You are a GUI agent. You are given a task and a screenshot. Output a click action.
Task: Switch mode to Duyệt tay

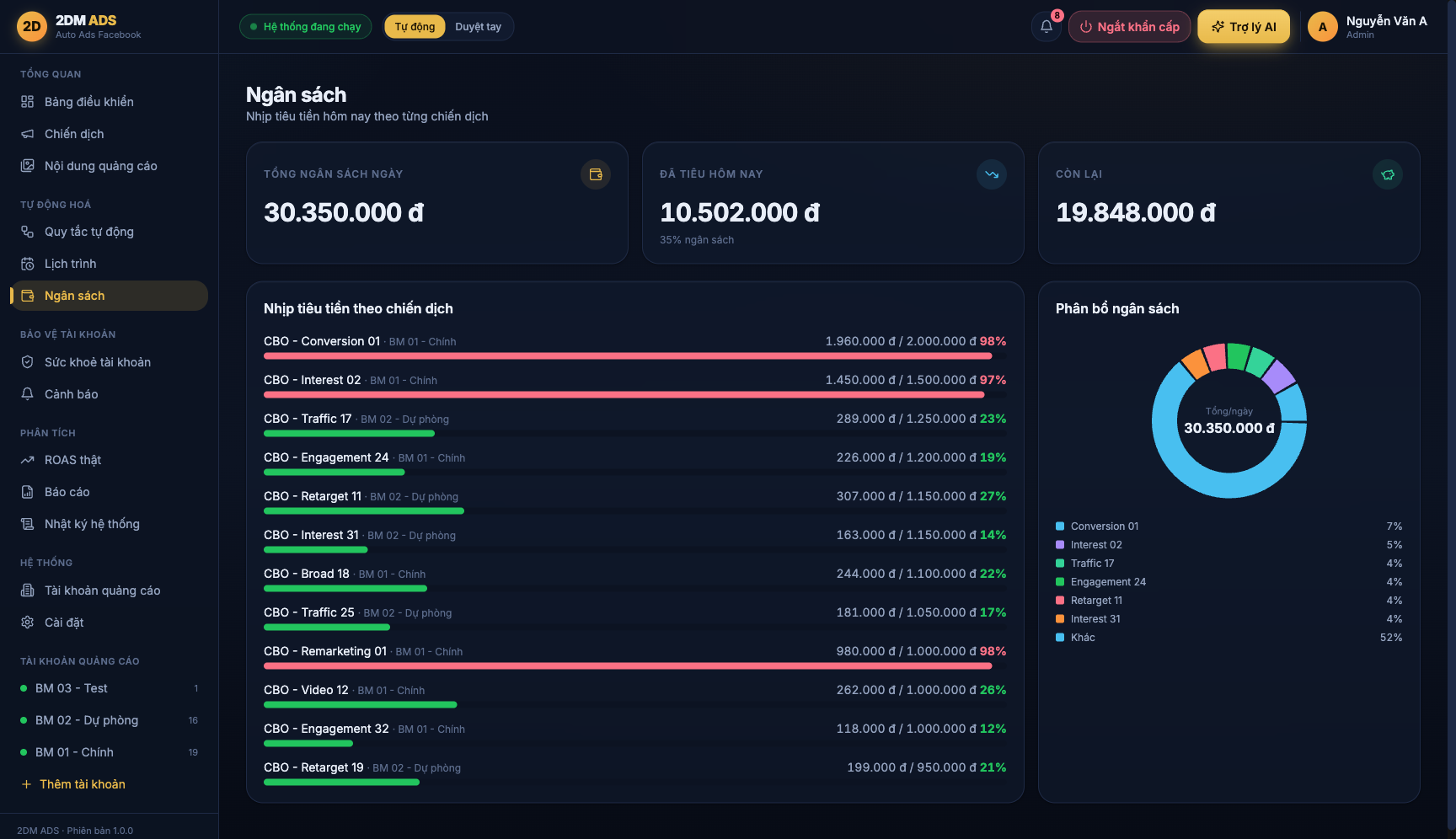[478, 26]
